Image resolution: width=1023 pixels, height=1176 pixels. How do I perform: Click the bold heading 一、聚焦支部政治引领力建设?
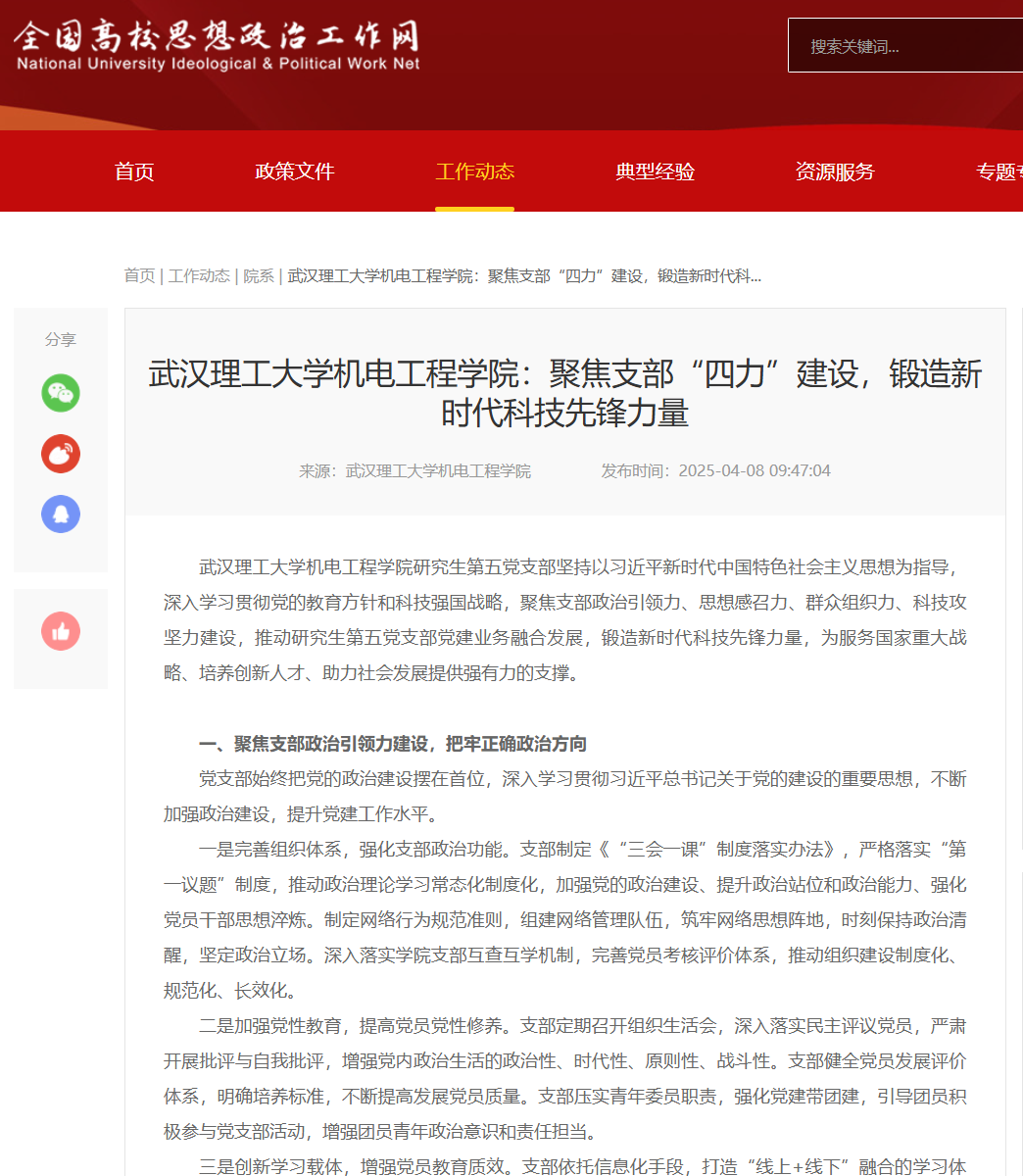(393, 744)
